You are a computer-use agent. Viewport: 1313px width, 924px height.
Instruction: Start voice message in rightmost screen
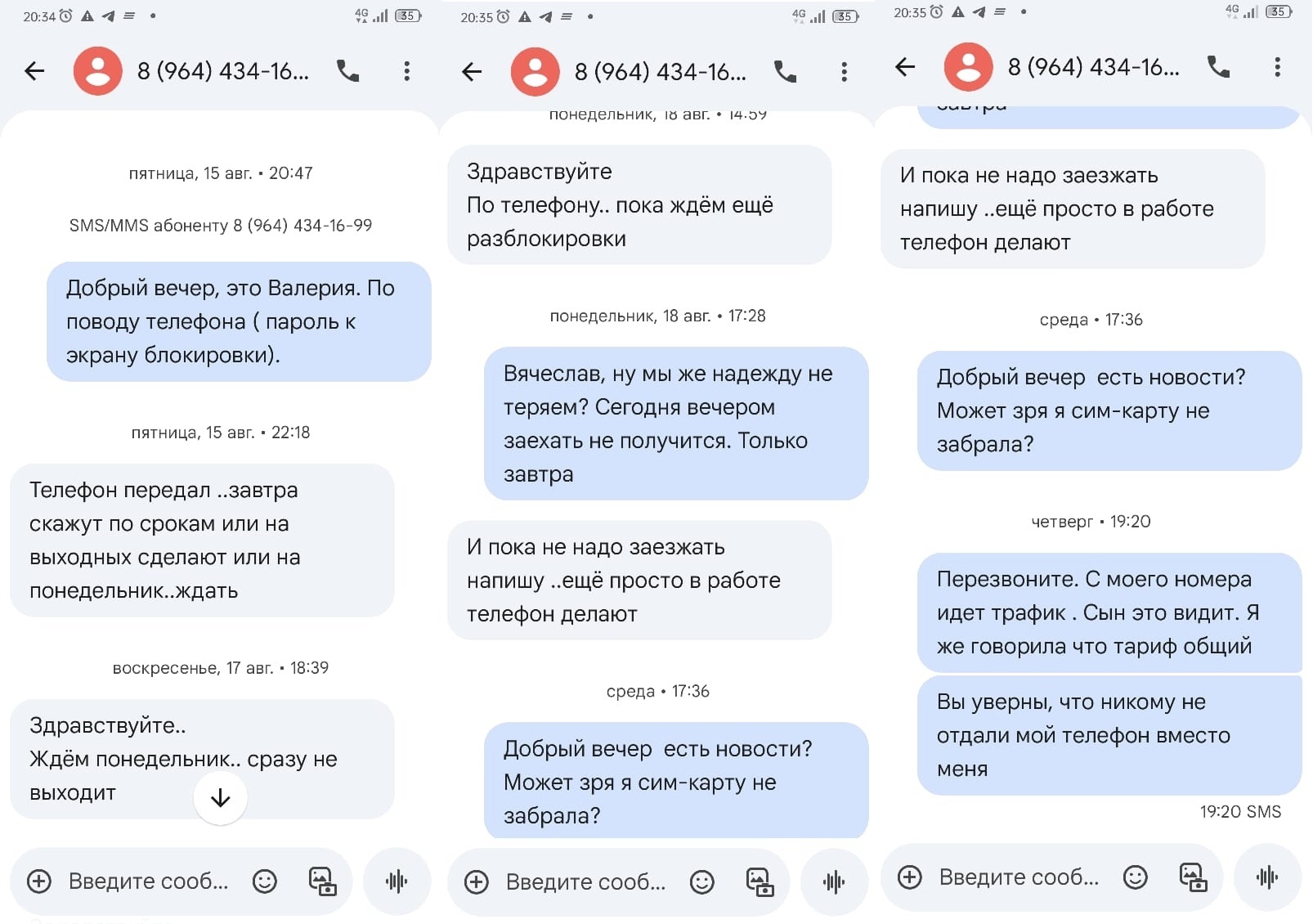pyautogui.click(x=1267, y=877)
